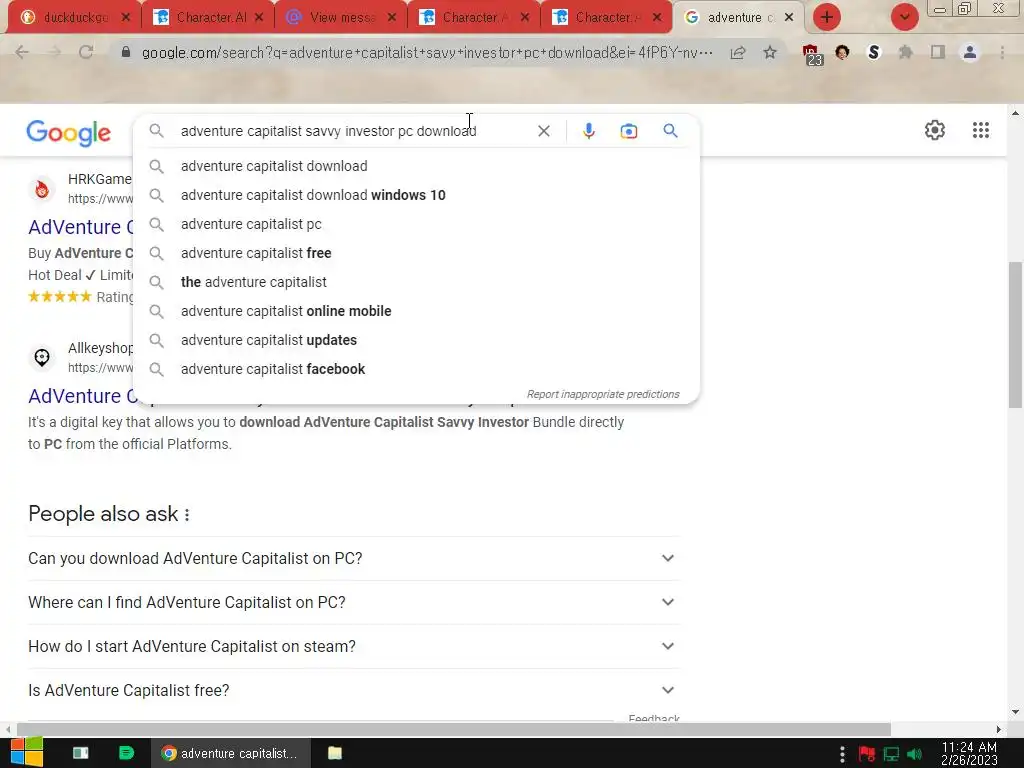This screenshot has width=1024, height=768.
Task: Expand 'How do I start AdVenture Capitalist on steam?'
Action: point(353,646)
